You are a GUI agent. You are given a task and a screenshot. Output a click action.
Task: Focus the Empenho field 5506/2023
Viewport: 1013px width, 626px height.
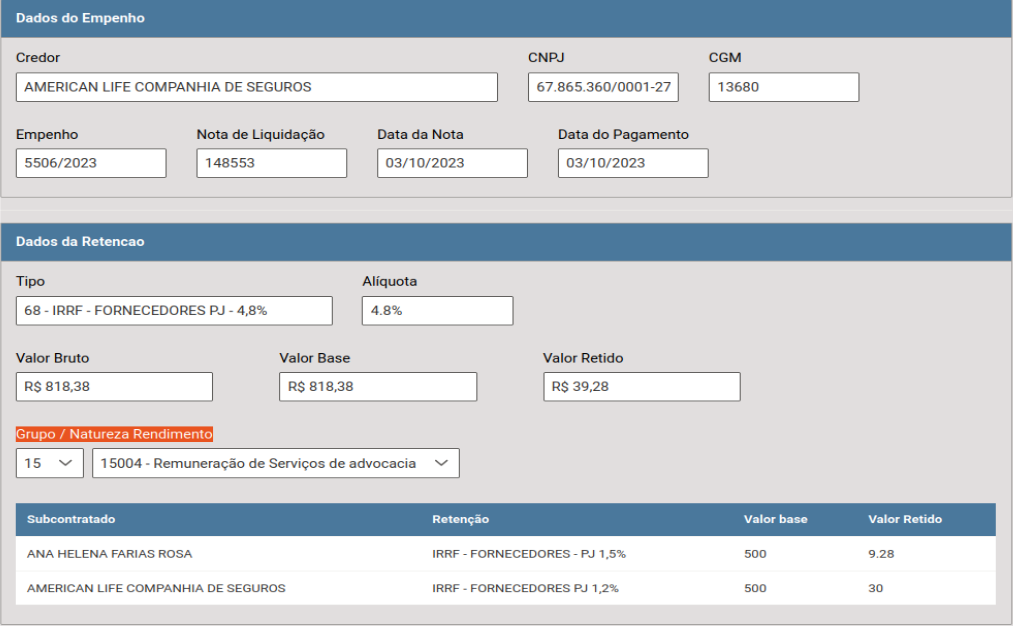pos(91,163)
